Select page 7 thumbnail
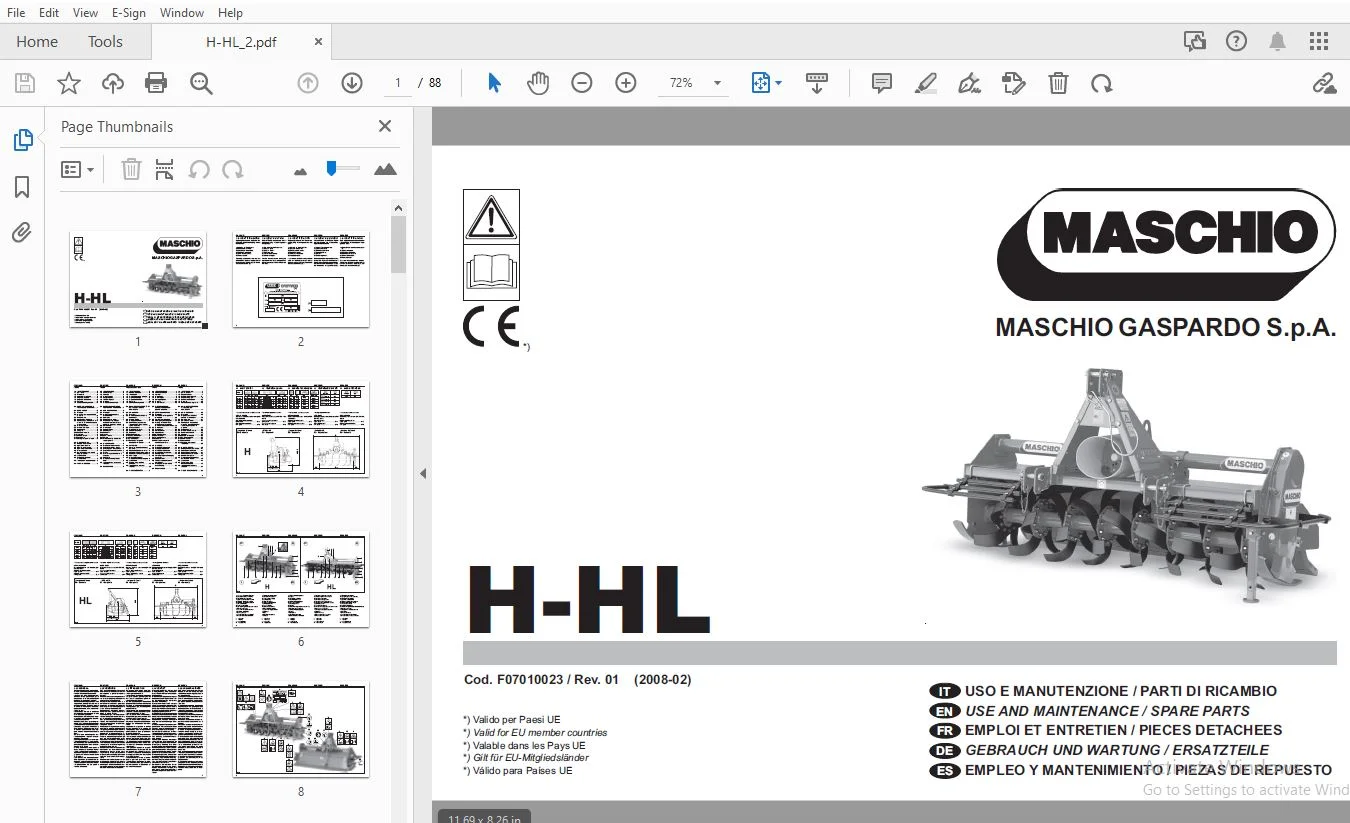1350x823 pixels. point(138,729)
